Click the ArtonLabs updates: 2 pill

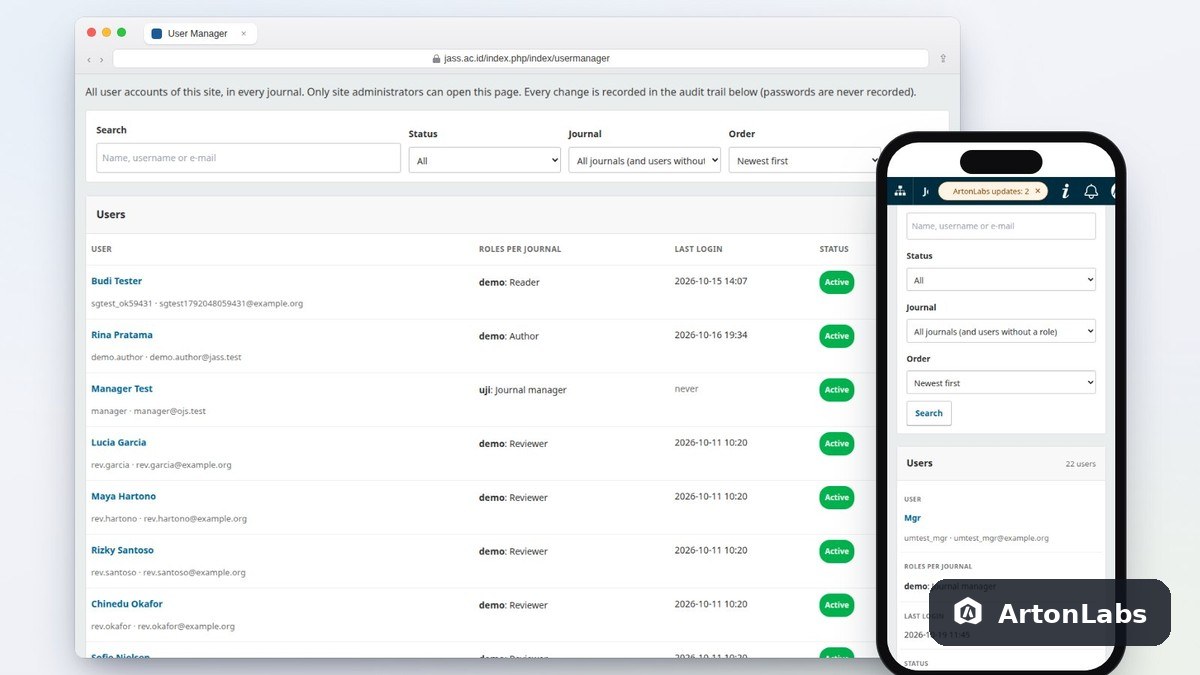point(991,191)
